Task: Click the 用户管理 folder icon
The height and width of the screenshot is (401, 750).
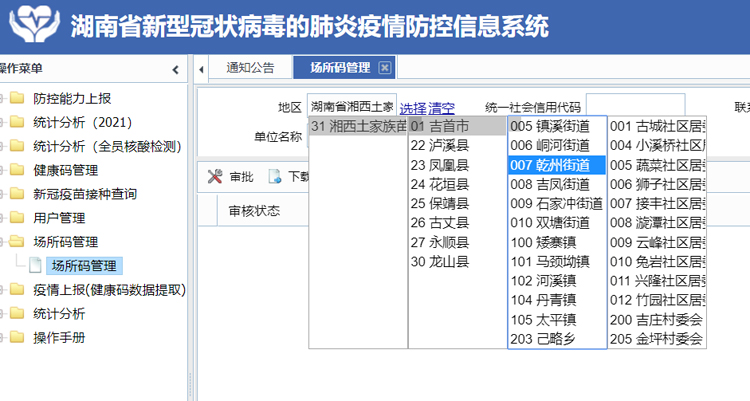Action: [x=17, y=218]
